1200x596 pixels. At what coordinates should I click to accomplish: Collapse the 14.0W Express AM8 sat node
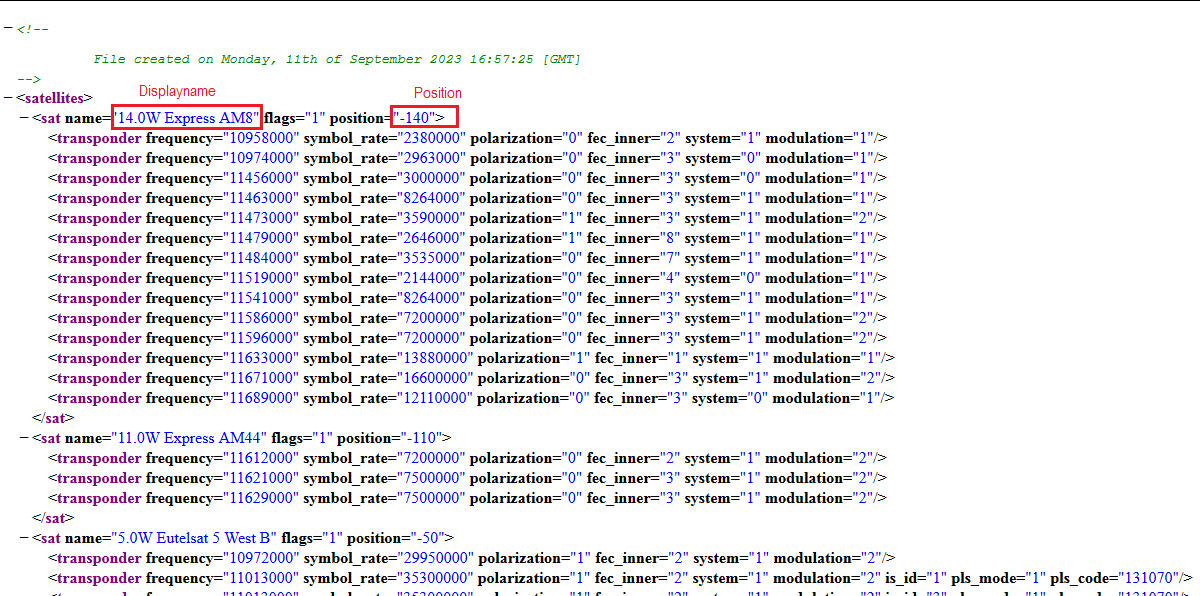[x=25, y=118]
